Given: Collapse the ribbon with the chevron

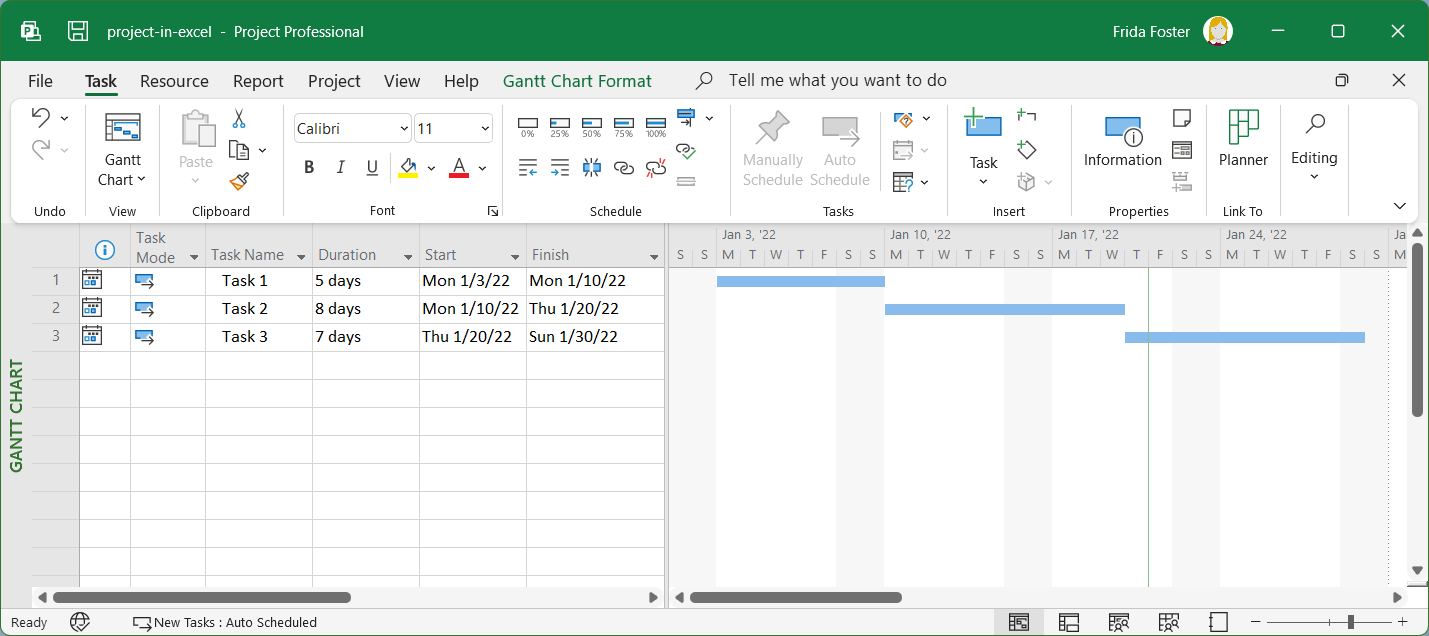Looking at the screenshot, I should coord(1399,206).
